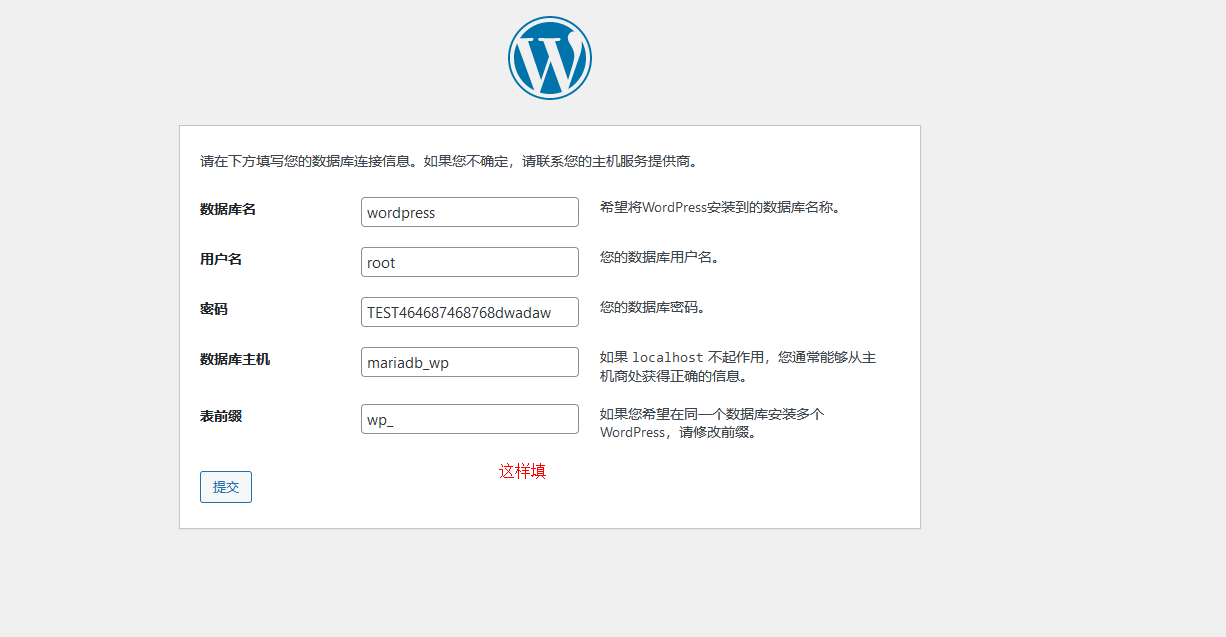The height and width of the screenshot is (637, 1226).
Task: Focus the 密码 password field
Action: (x=469, y=312)
